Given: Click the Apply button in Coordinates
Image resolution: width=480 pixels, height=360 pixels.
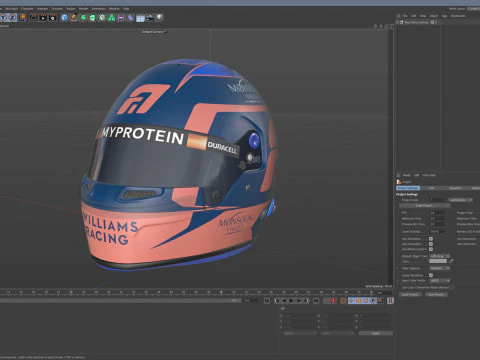Looking at the screenshot, I should (x=376, y=333).
